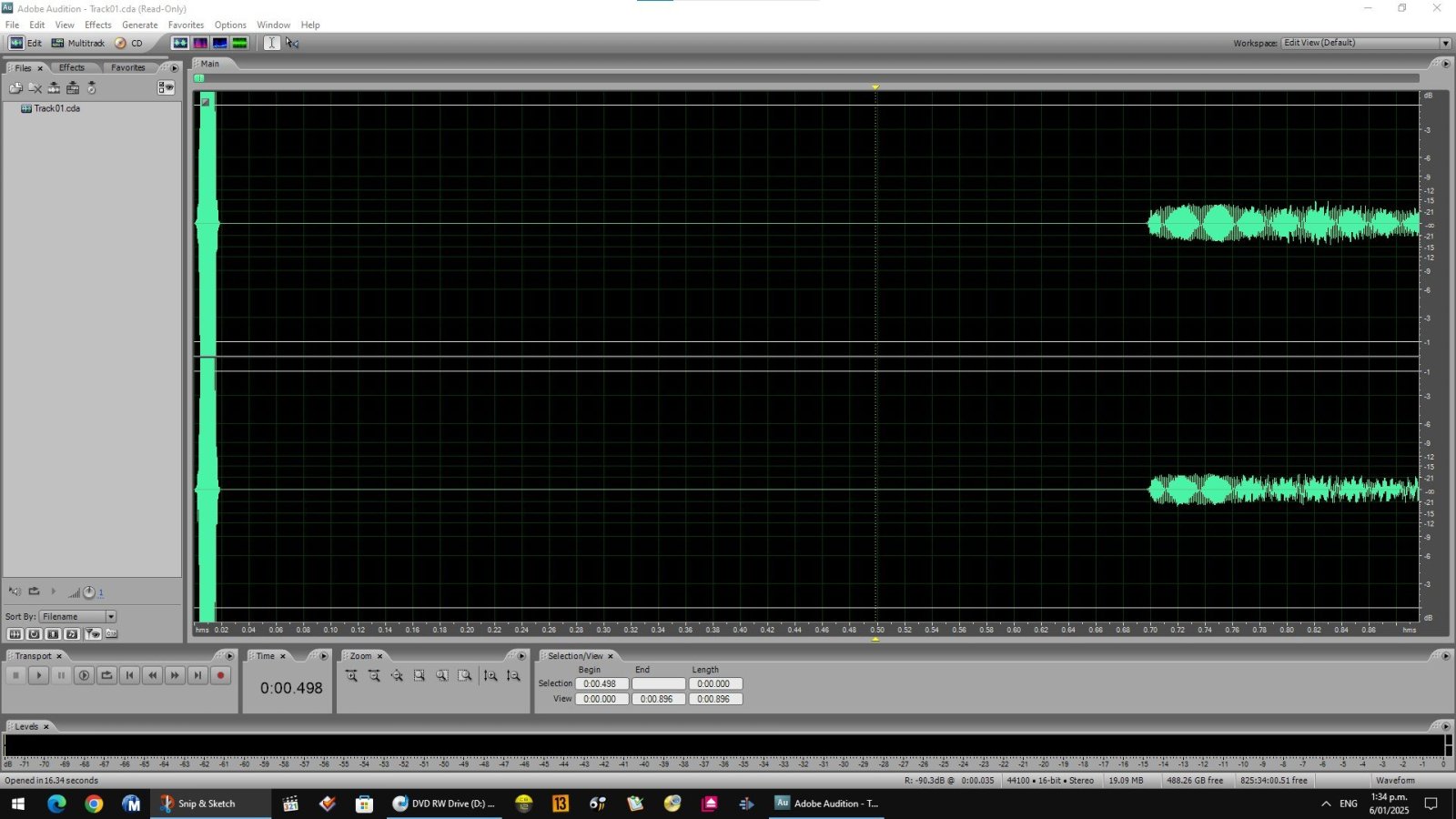Click Loop play icon in Files panel
The width and height of the screenshot is (1456, 819).
coord(34,591)
